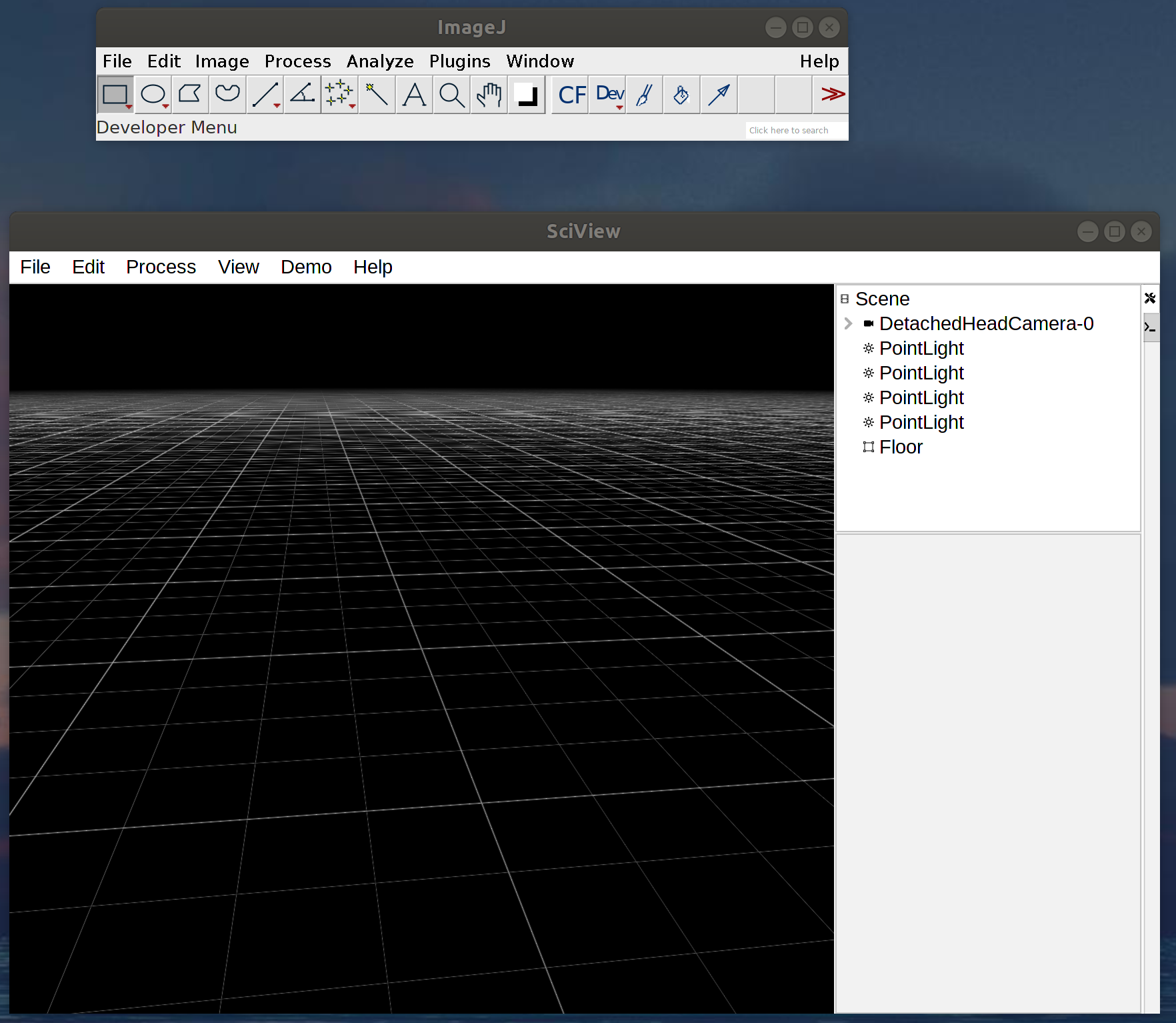Open SciView Edit menu
Screen dimensions: 1176x1023
[x=89, y=267]
